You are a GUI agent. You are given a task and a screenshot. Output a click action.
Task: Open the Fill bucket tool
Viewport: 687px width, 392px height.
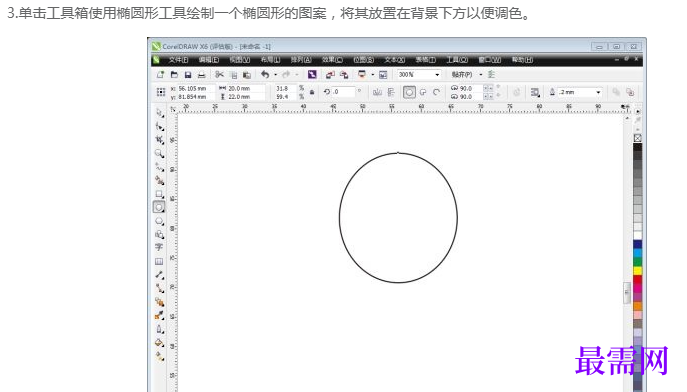159,343
